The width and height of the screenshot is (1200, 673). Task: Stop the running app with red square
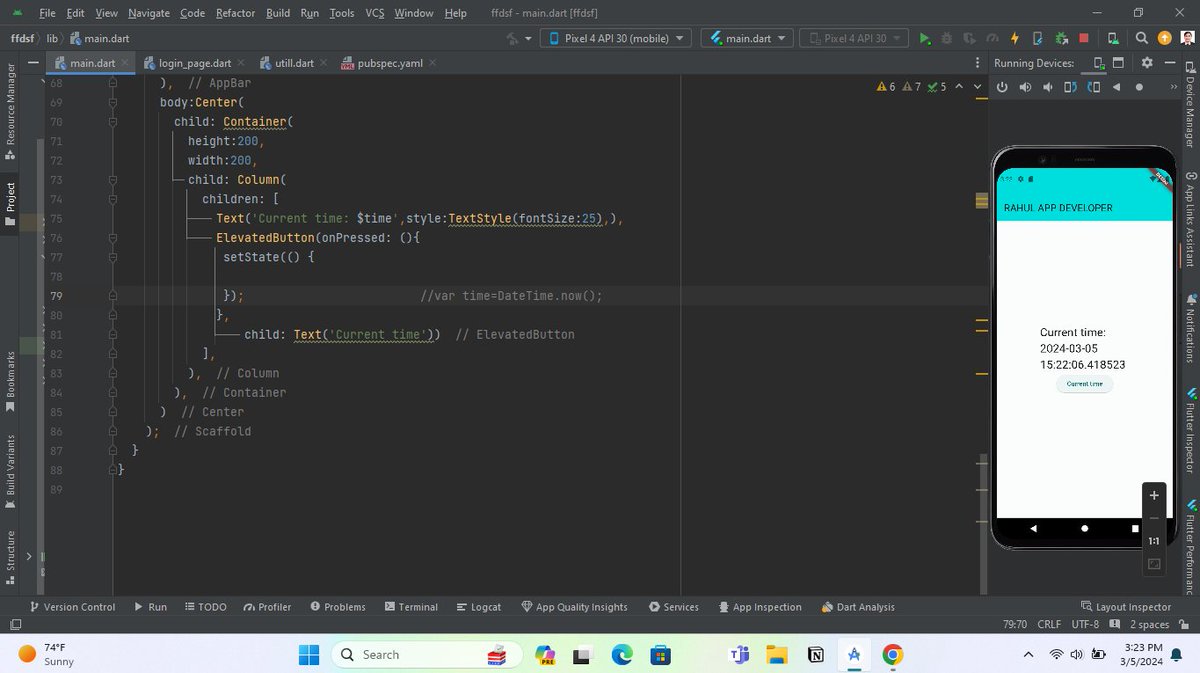tap(1086, 38)
